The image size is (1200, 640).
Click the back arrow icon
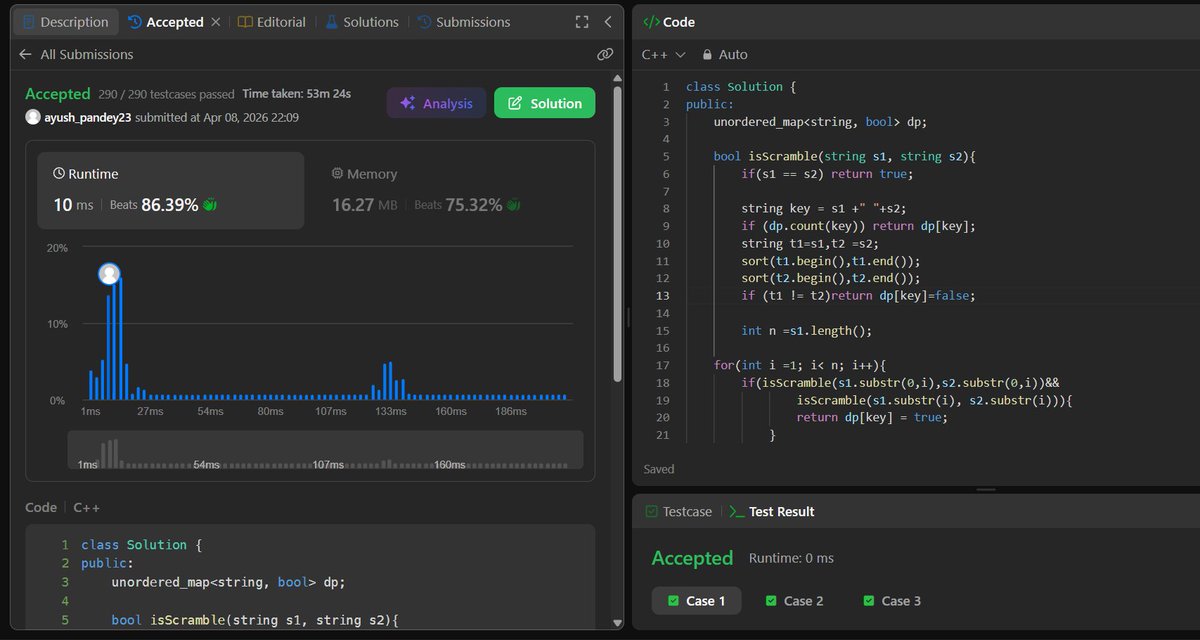pos(26,54)
